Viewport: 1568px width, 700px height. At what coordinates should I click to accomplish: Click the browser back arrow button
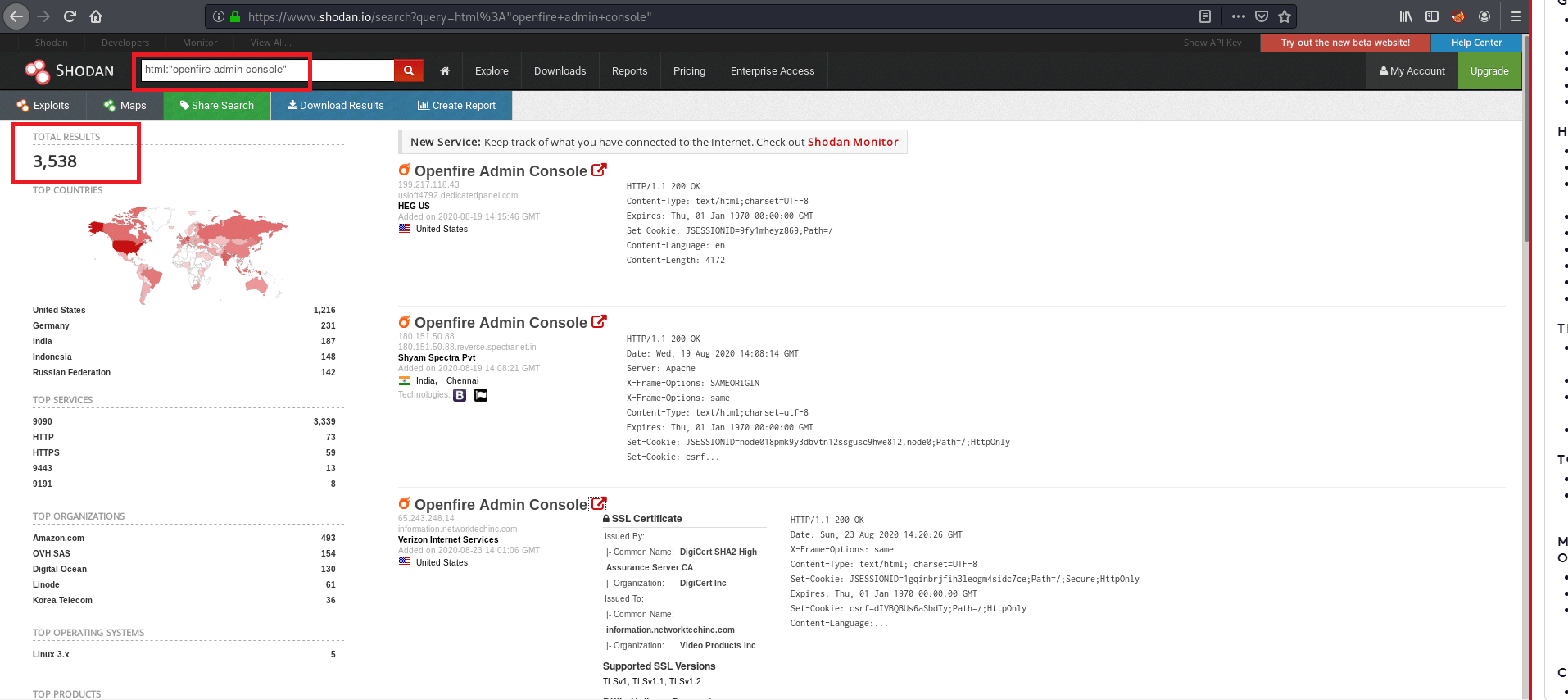pos(16,16)
